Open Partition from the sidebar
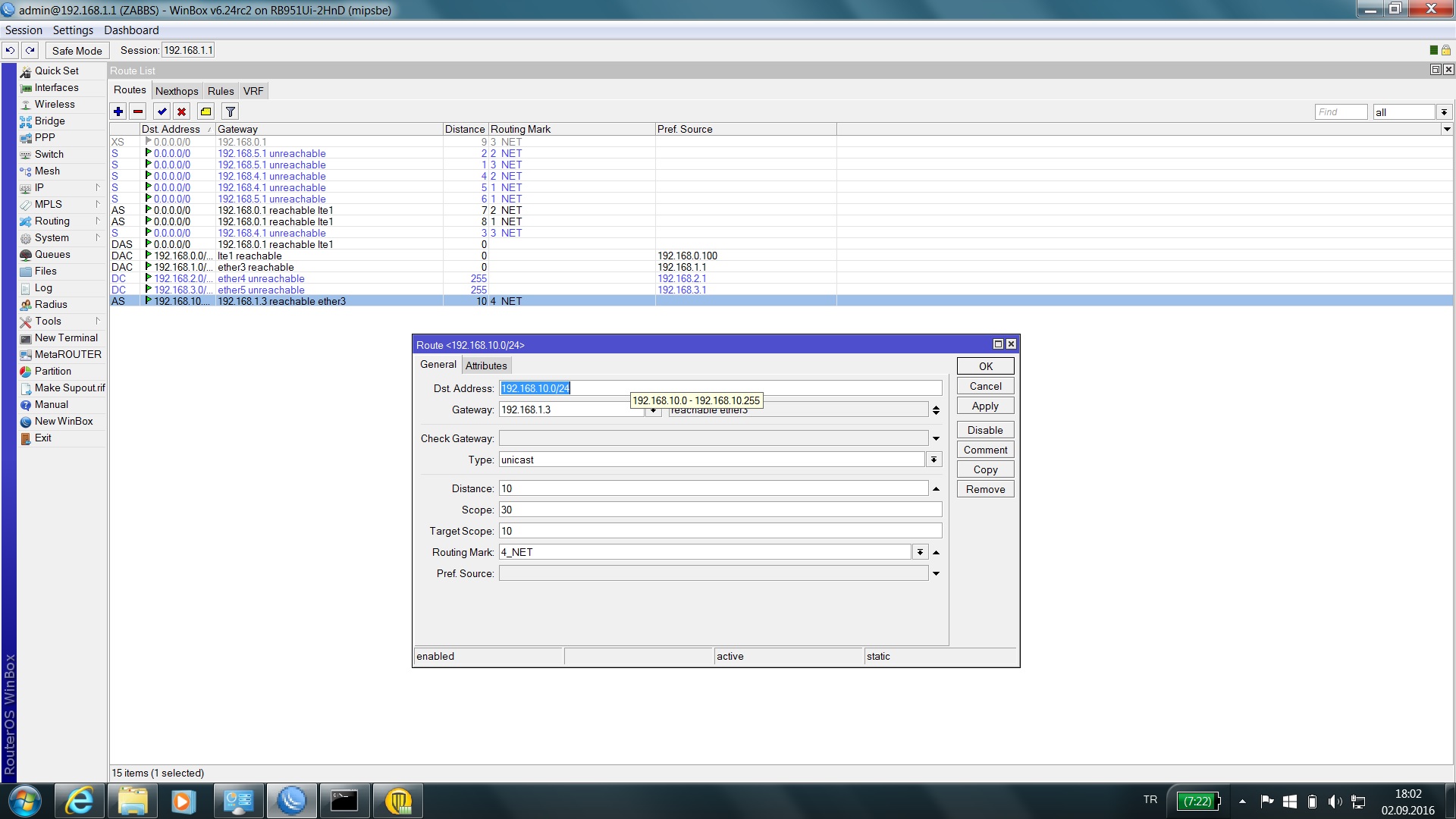The height and width of the screenshot is (819, 1456). click(52, 371)
